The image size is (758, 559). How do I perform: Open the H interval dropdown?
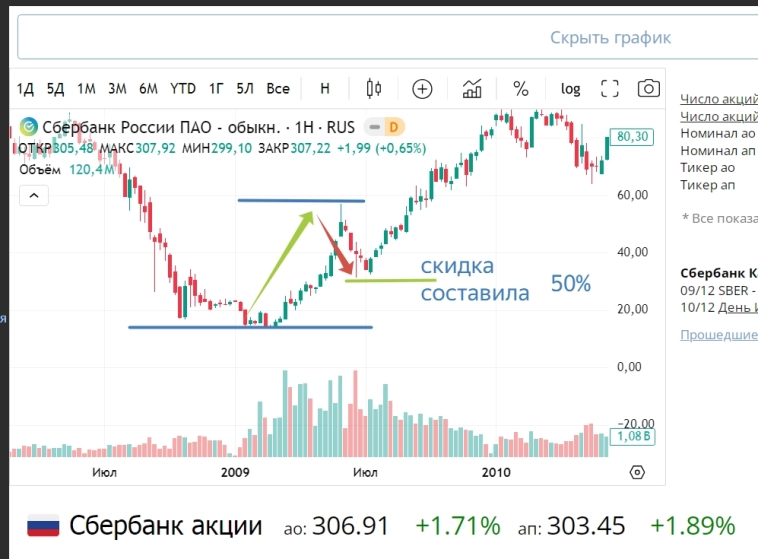point(325,88)
